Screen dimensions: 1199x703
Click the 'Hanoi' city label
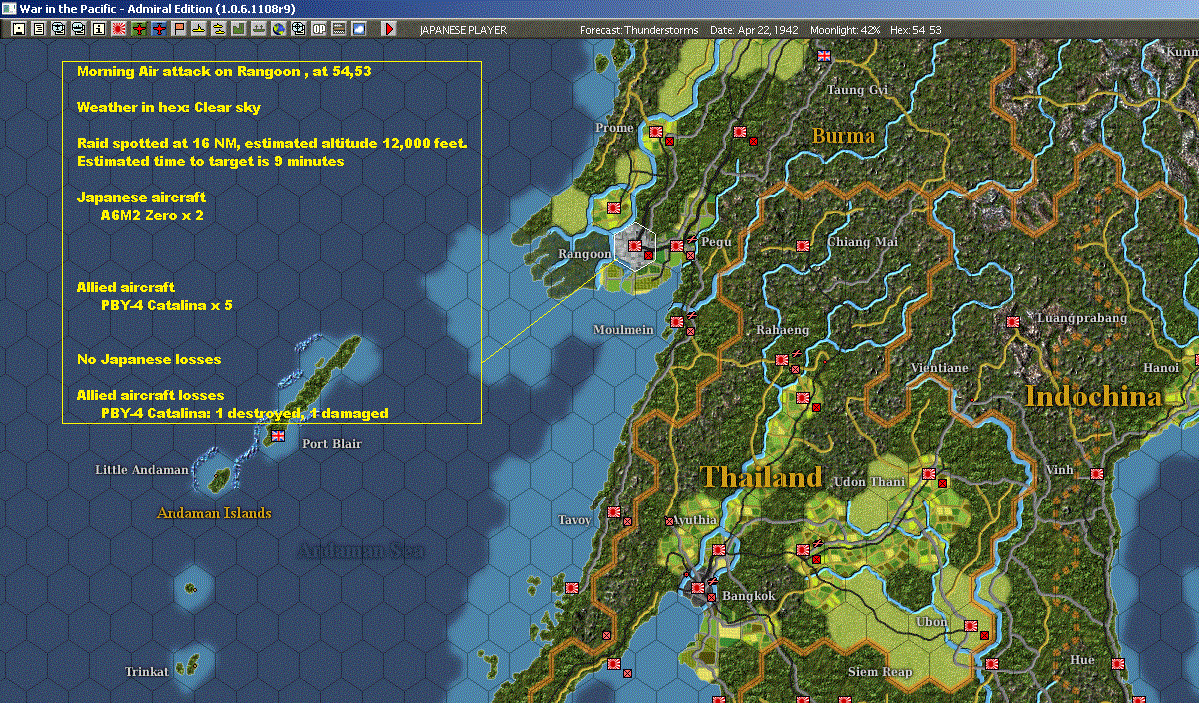click(1161, 368)
